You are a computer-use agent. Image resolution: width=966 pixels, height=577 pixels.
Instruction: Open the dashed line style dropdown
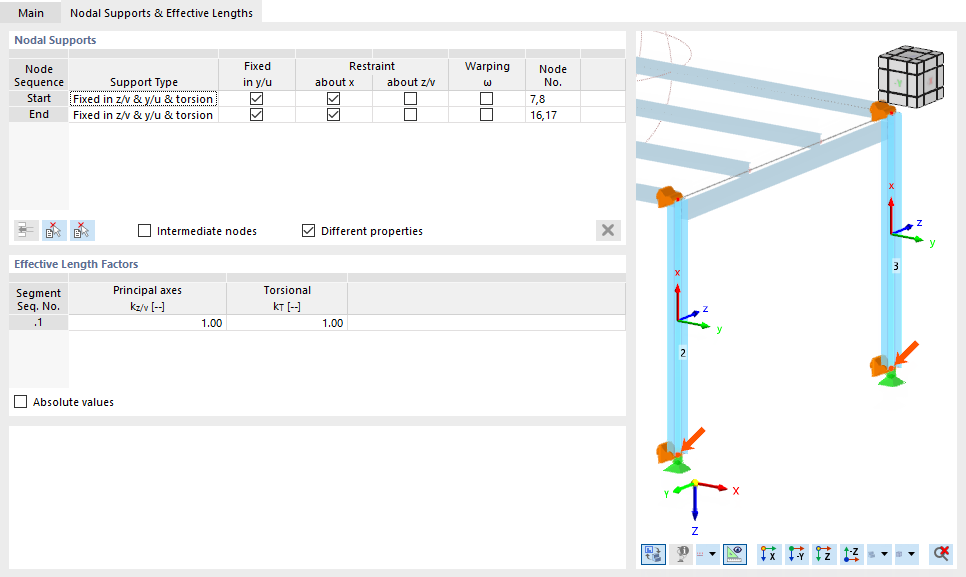[x=712, y=554]
